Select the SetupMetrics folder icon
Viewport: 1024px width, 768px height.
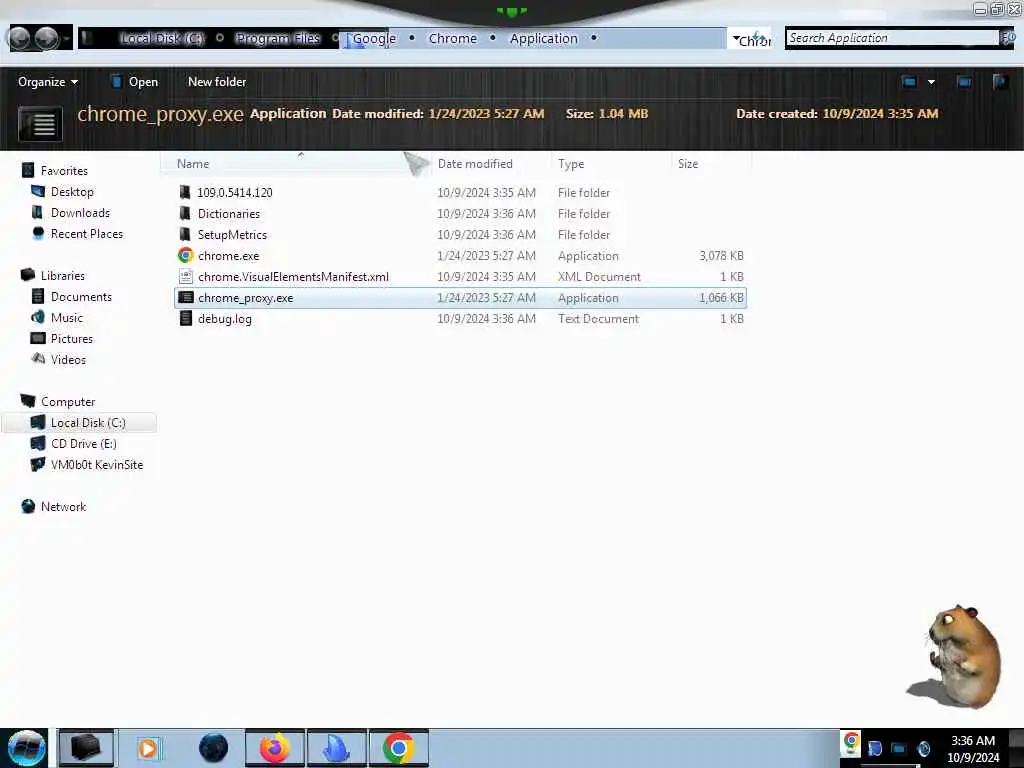pyautogui.click(x=185, y=234)
